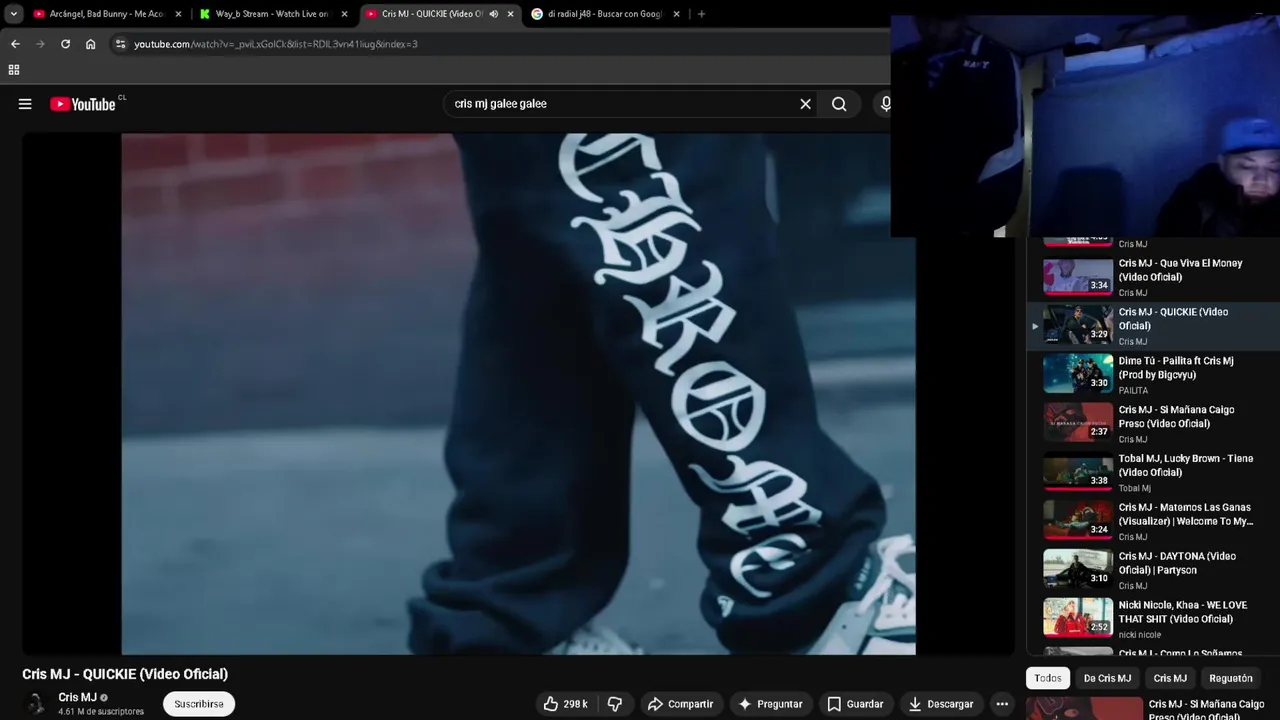Open Dime Tú - Pailita ft Cris Mj thumbnail
1280x720 pixels.
tap(1078, 373)
